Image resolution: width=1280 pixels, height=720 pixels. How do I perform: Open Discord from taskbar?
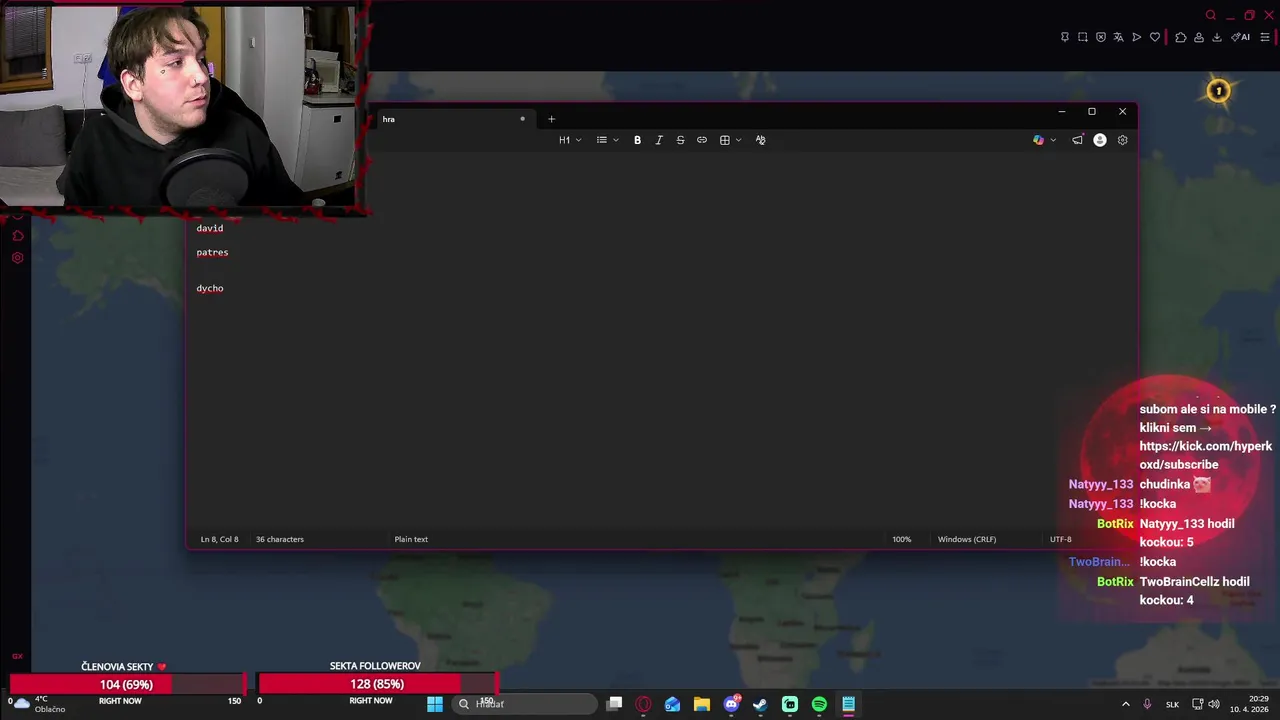pyautogui.click(x=732, y=704)
